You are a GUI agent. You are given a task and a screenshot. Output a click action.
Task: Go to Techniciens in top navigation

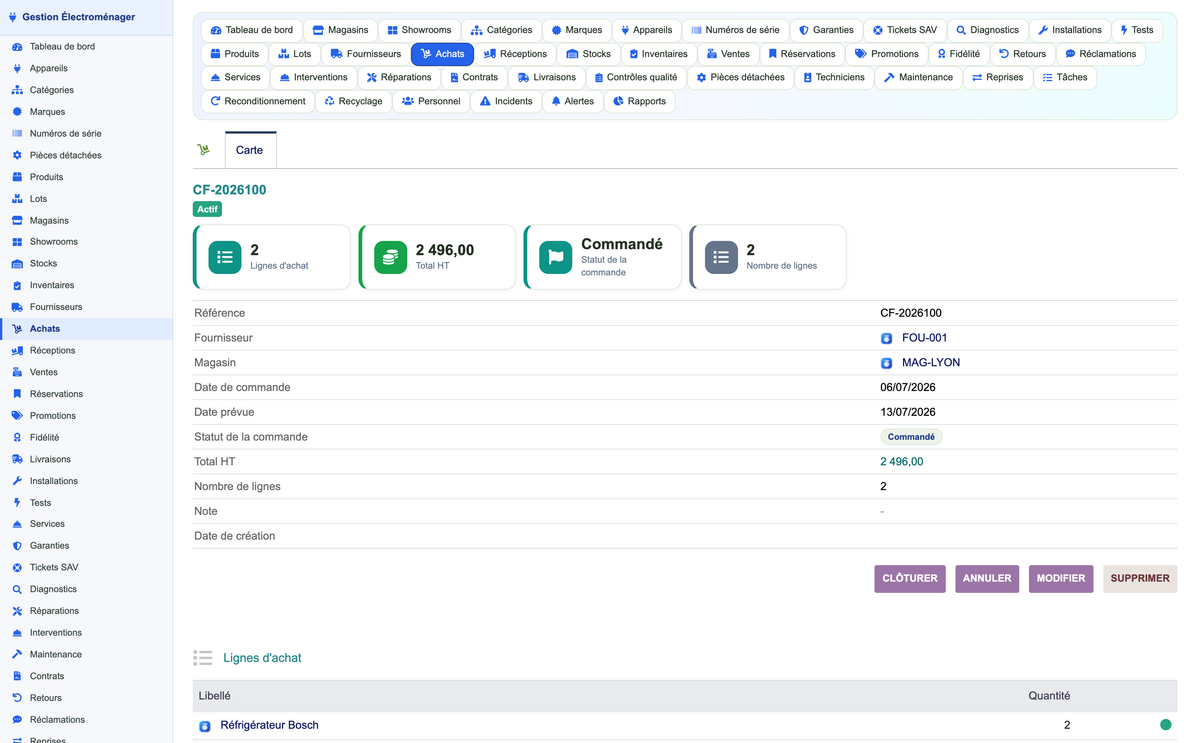(833, 77)
